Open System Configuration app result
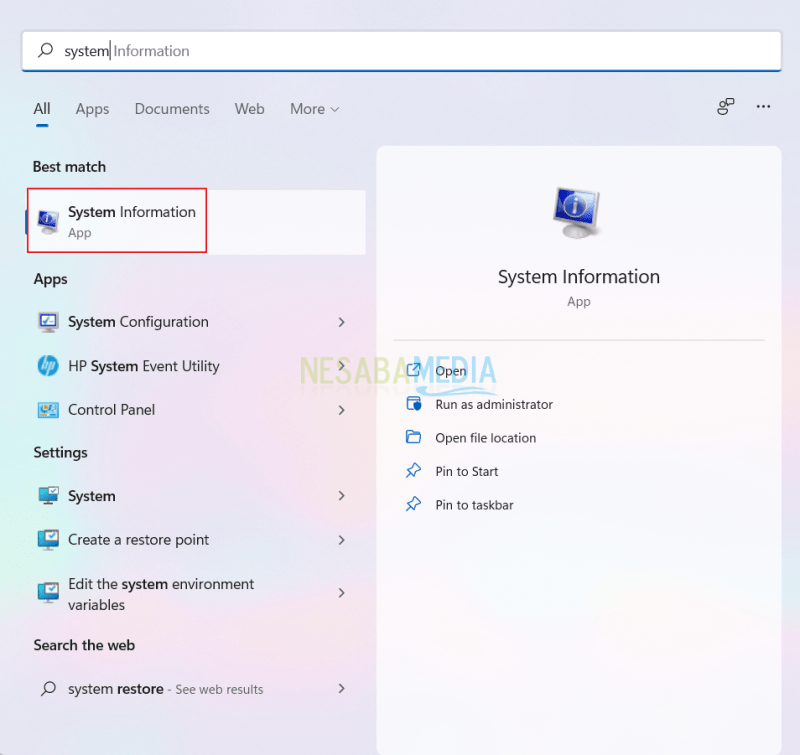The width and height of the screenshot is (800, 755). pyautogui.click(x=193, y=322)
